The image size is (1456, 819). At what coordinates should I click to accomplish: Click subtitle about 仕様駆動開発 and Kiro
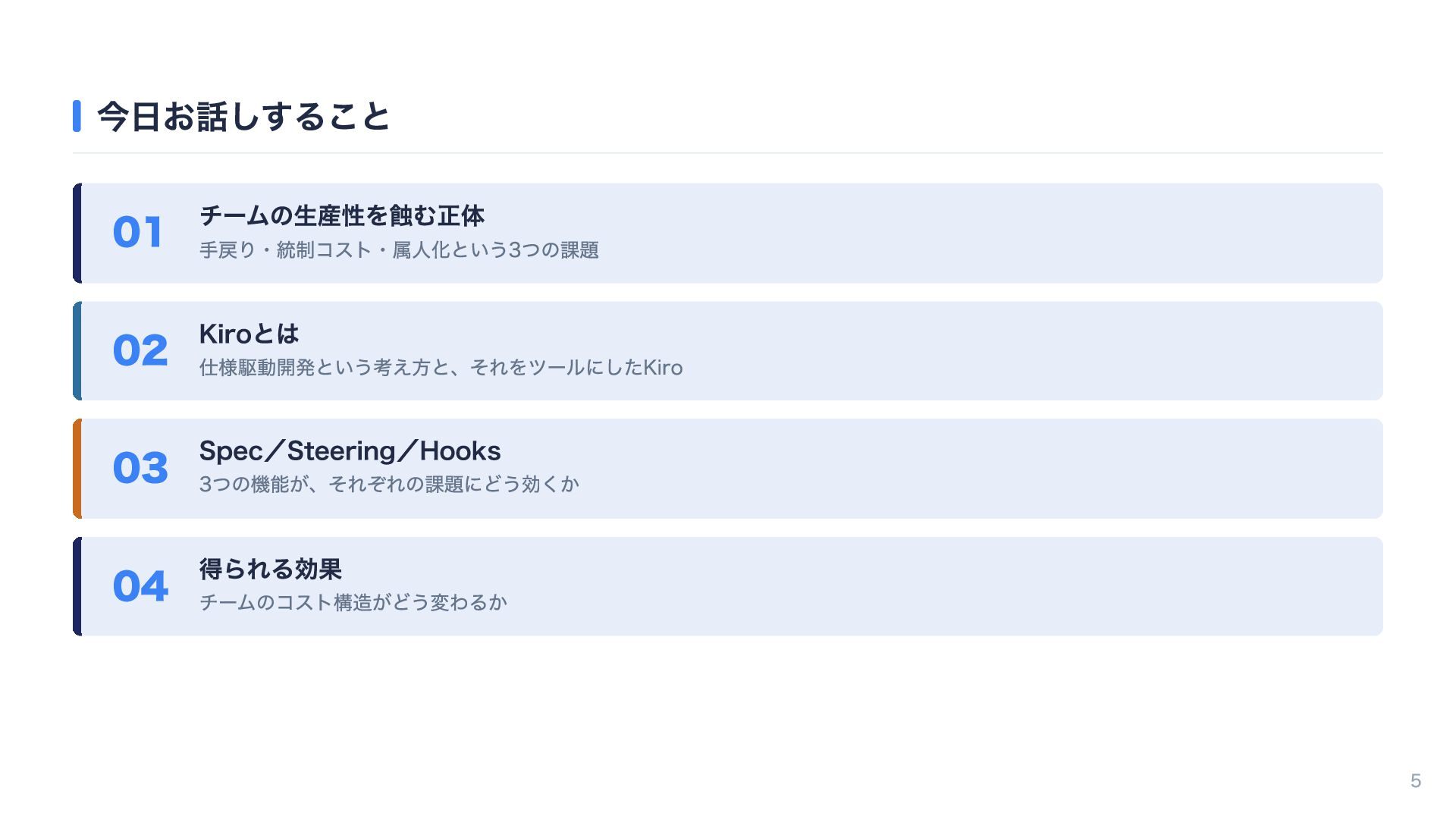[x=441, y=368]
